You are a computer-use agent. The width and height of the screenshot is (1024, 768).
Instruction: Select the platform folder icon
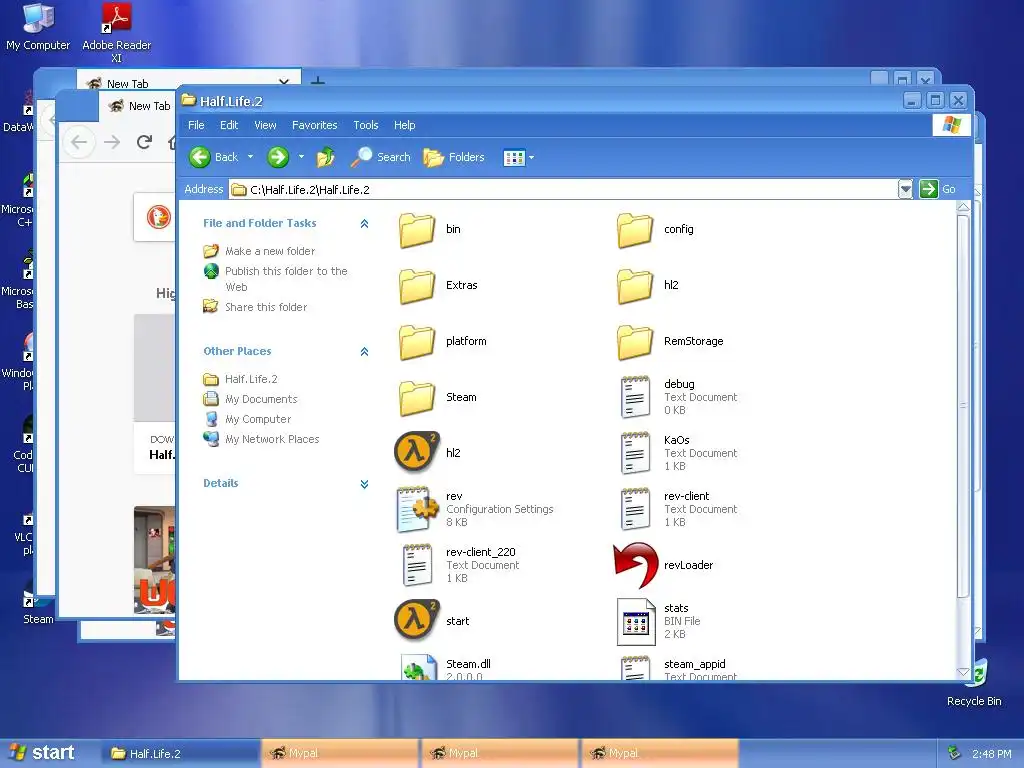pyautogui.click(x=417, y=342)
